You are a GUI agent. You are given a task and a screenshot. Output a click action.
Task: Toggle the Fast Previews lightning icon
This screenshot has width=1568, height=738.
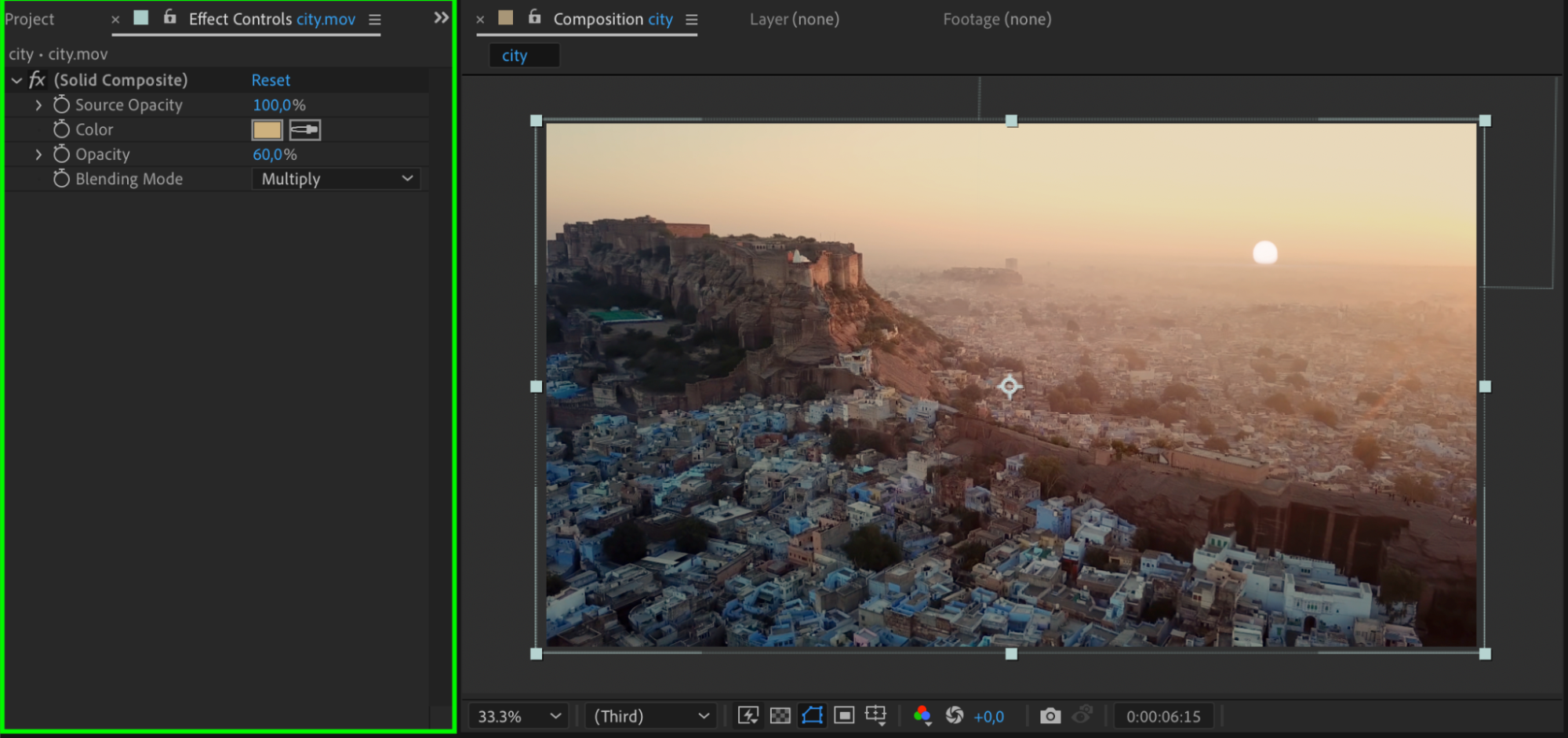click(748, 715)
